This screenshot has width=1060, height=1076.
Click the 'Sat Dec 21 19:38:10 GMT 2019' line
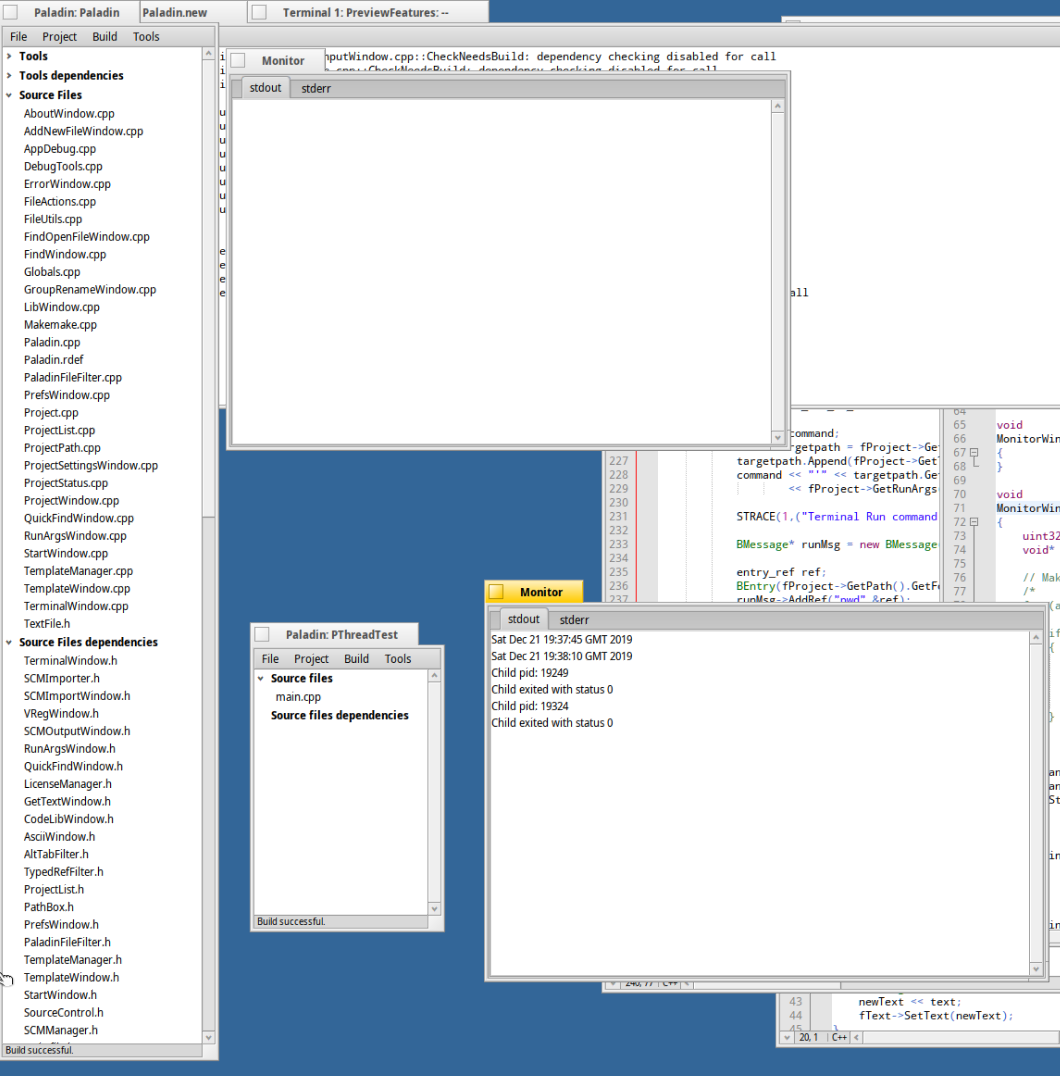562,656
